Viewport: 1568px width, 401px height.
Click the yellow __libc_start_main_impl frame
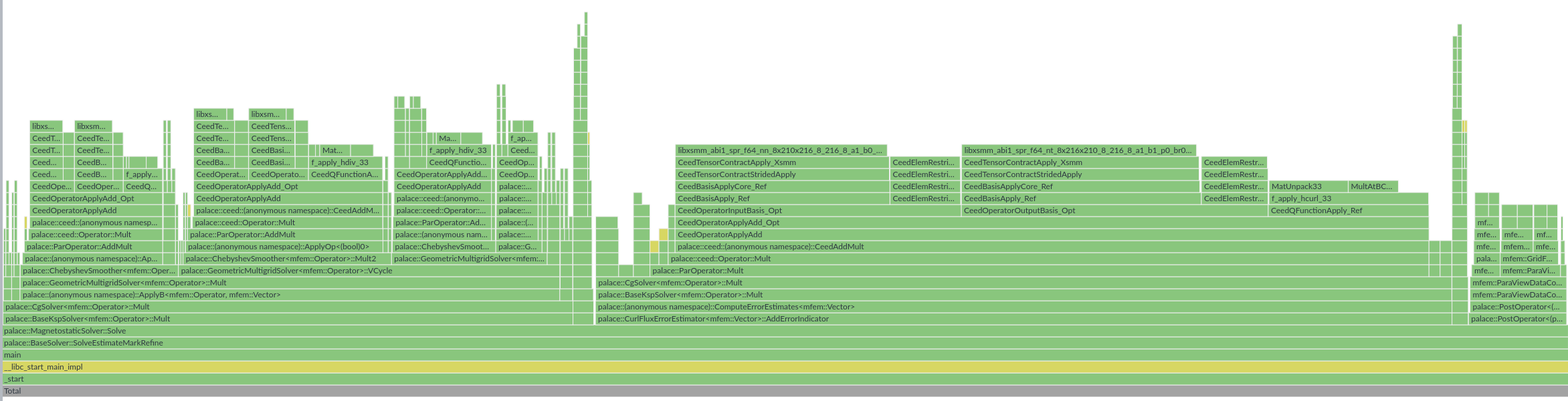pyautogui.click(x=784, y=367)
